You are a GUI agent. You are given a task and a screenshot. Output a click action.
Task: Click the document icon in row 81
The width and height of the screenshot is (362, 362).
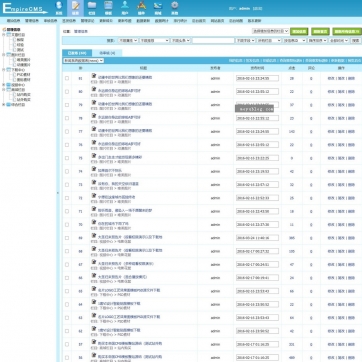(94, 76)
